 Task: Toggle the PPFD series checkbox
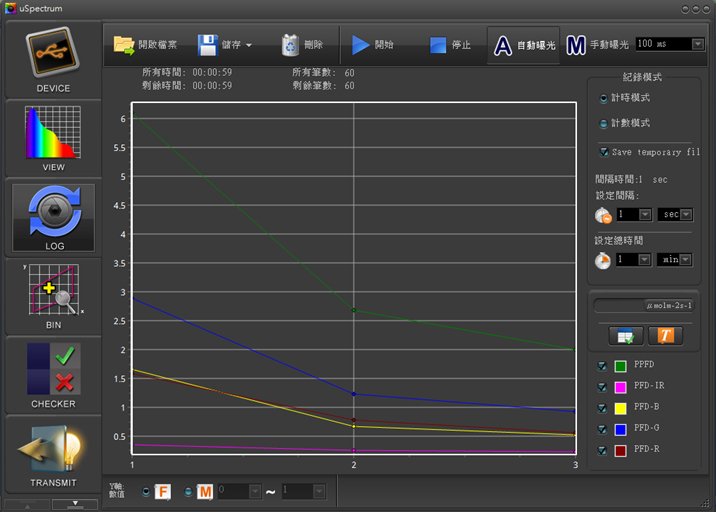(602, 365)
